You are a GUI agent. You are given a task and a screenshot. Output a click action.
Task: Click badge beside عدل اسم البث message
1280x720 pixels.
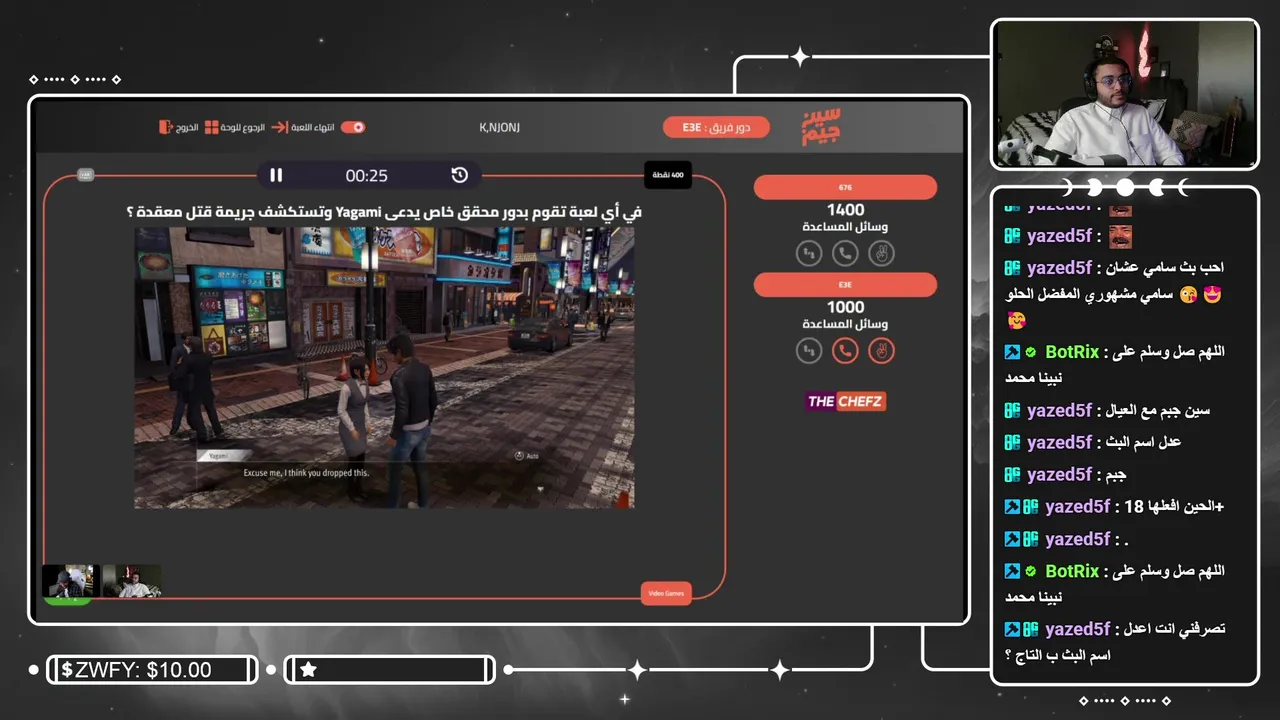tap(1012, 442)
